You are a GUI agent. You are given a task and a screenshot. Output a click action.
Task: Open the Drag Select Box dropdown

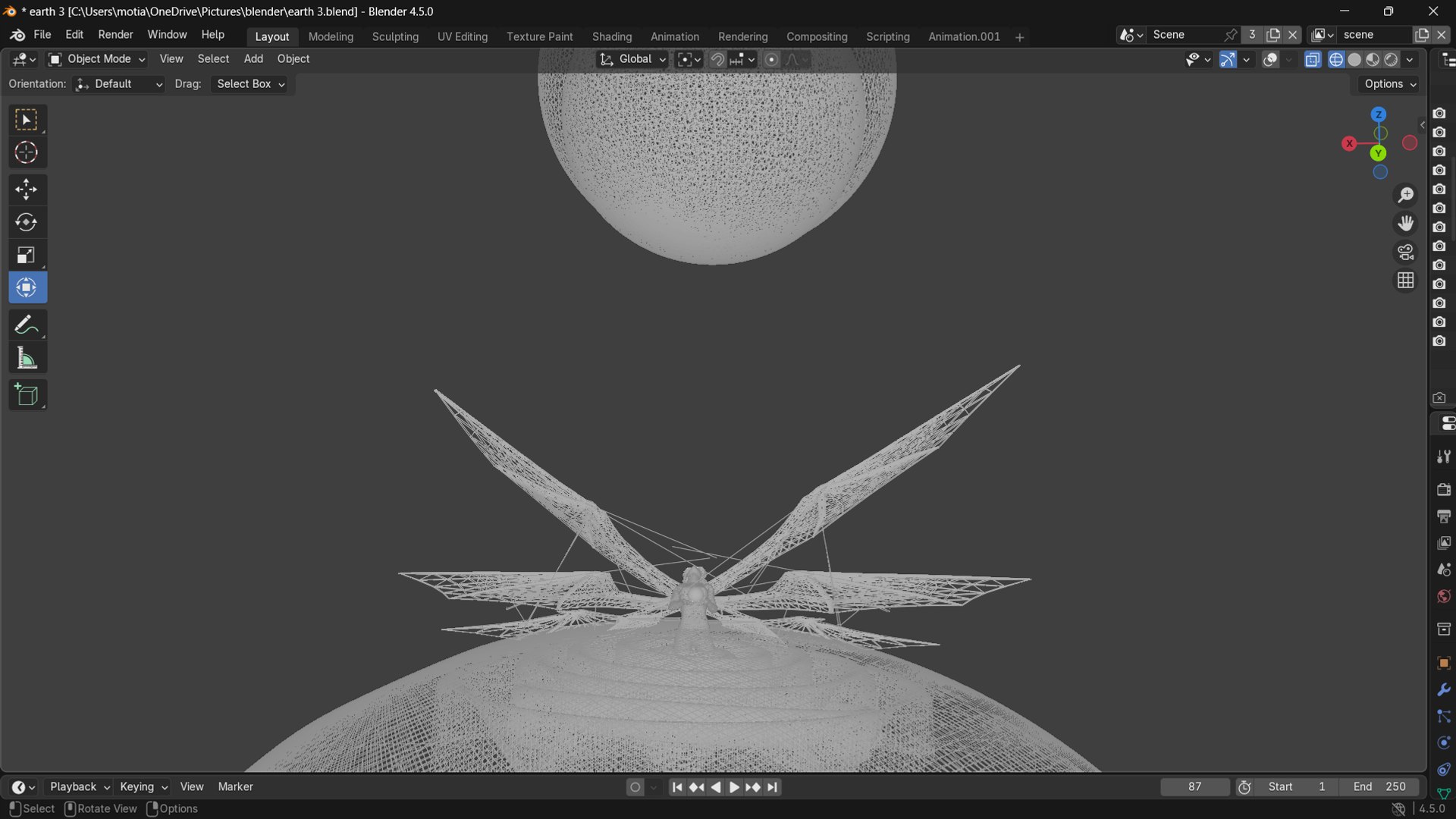click(251, 84)
